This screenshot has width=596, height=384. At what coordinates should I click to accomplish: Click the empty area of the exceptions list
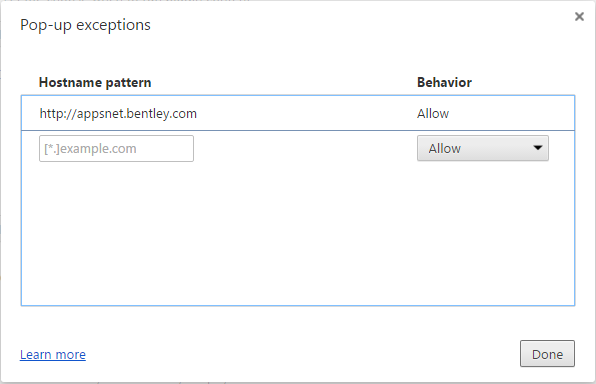pos(298,236)
